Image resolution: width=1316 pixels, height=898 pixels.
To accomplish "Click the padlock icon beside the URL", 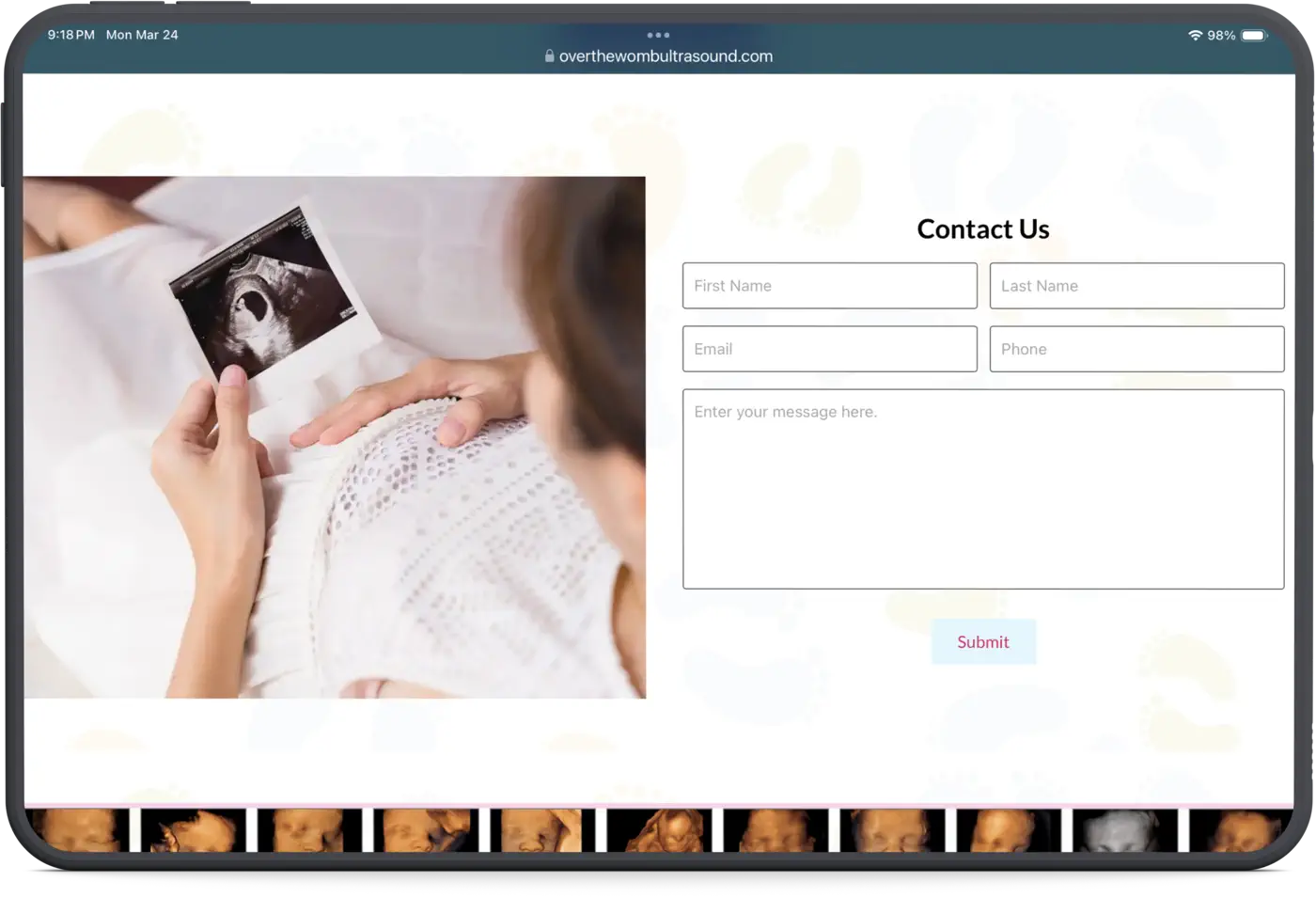I will pos(549,55).
